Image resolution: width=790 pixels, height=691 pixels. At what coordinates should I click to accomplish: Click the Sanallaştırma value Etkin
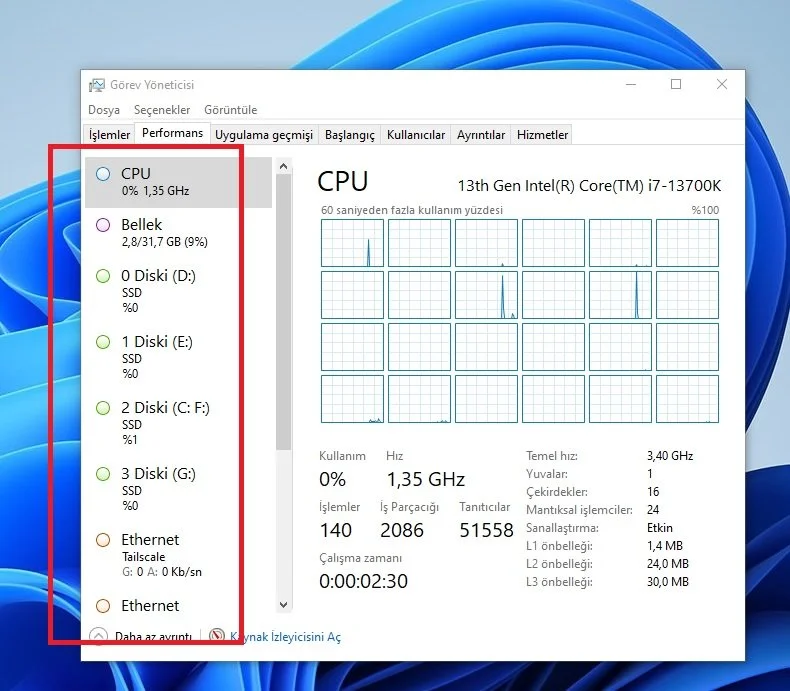point(660,528)
